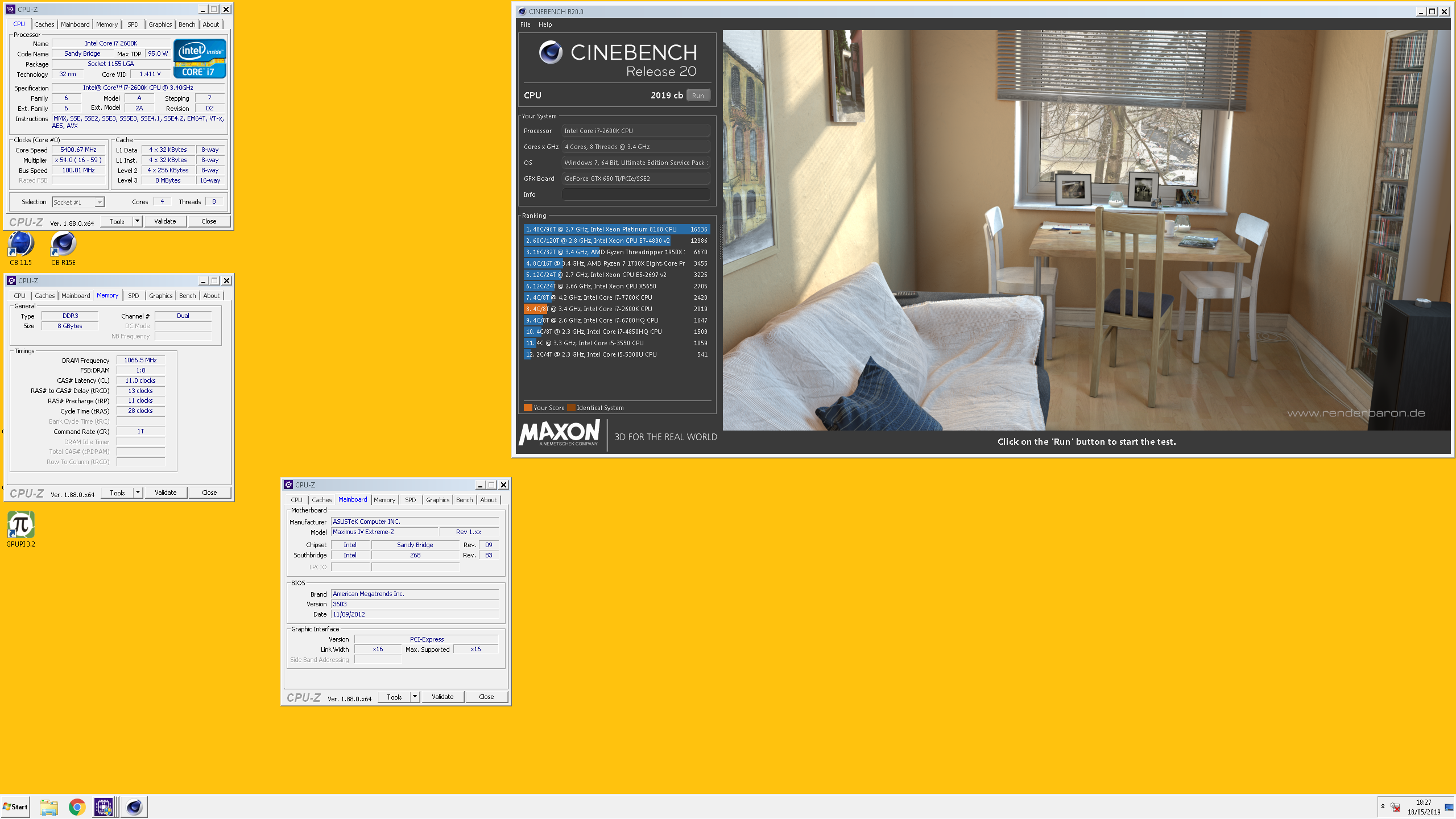Open CPU tab in Mainboard CPU-Z window

point(296,500)
